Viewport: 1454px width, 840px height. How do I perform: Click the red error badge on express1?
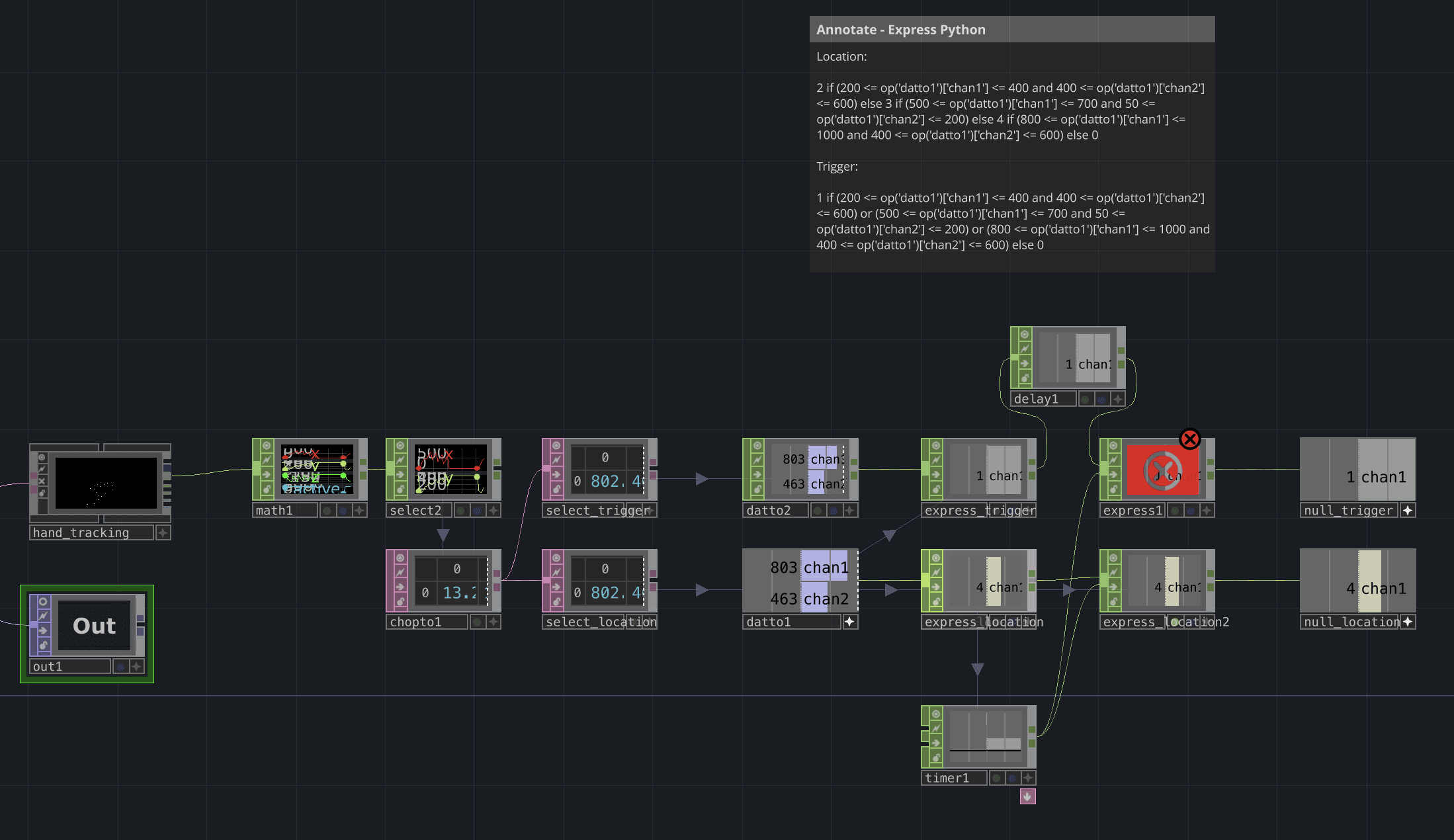click(x=1189, y=439)
